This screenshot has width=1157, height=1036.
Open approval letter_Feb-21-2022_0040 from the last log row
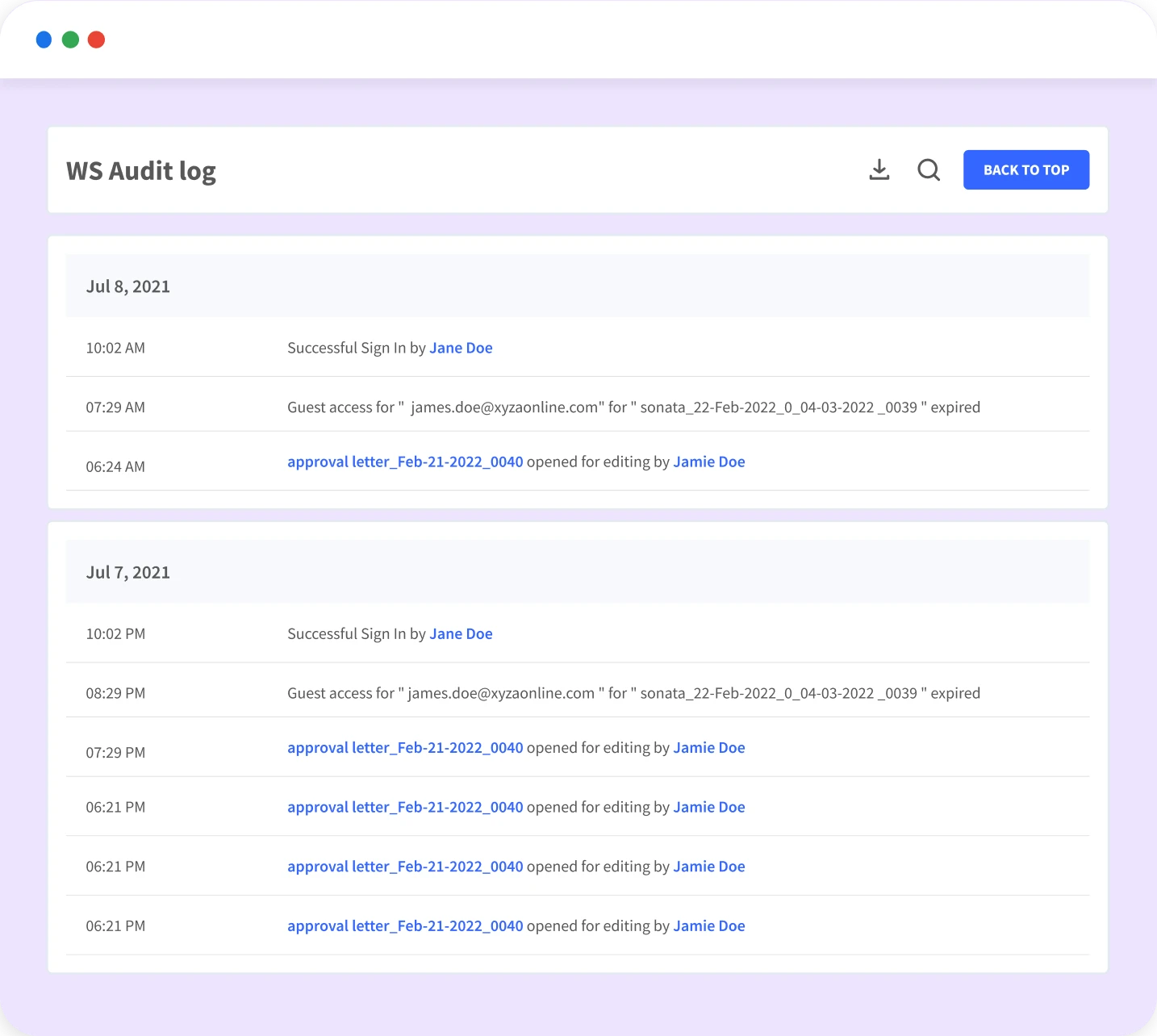(405, 925)
